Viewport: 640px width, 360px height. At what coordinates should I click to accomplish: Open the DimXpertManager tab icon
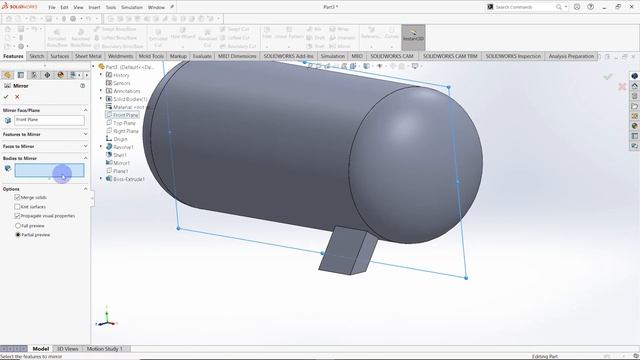tap(47, 75)
